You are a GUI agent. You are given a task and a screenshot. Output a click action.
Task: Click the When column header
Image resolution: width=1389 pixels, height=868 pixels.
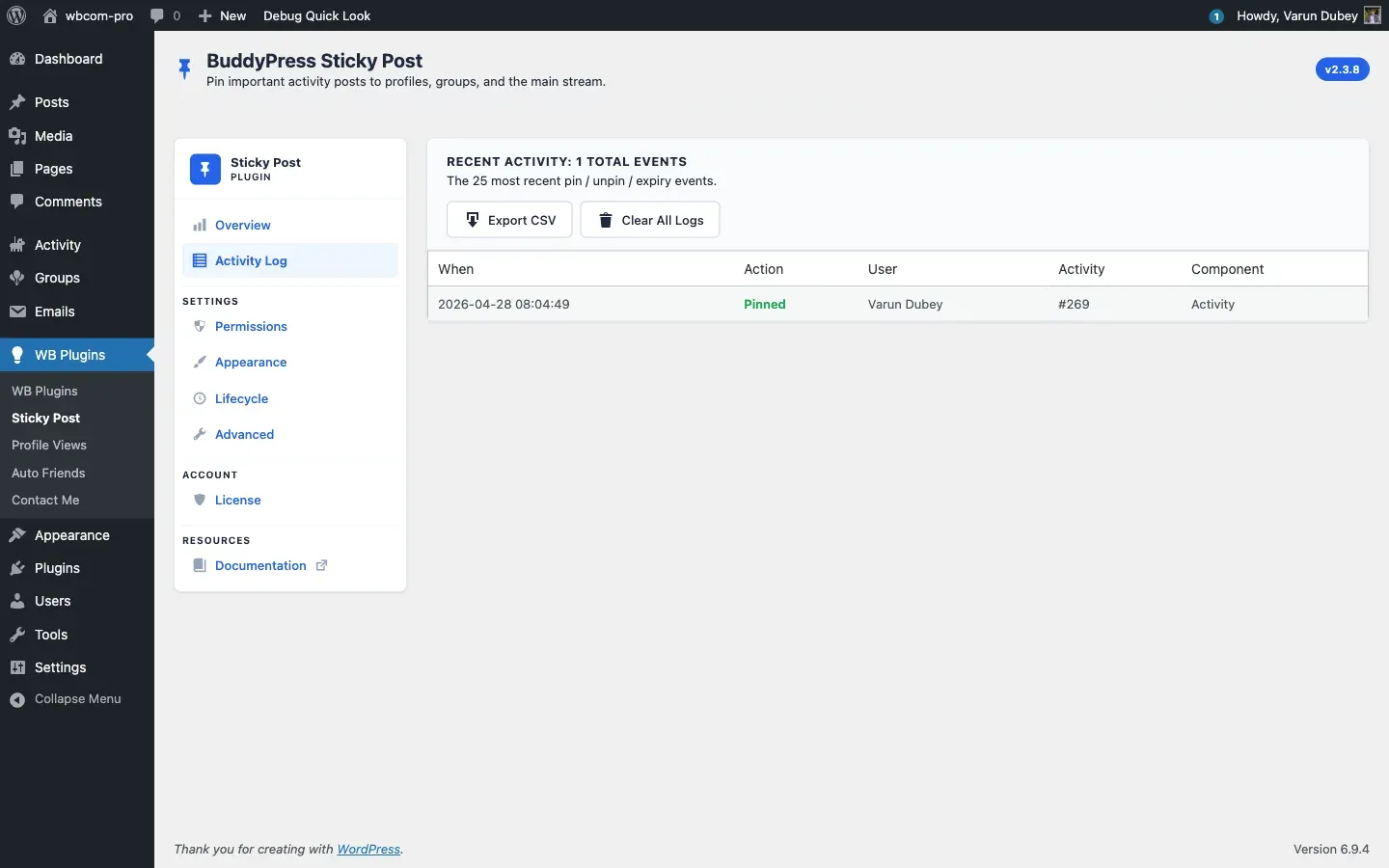click(456, 269)
